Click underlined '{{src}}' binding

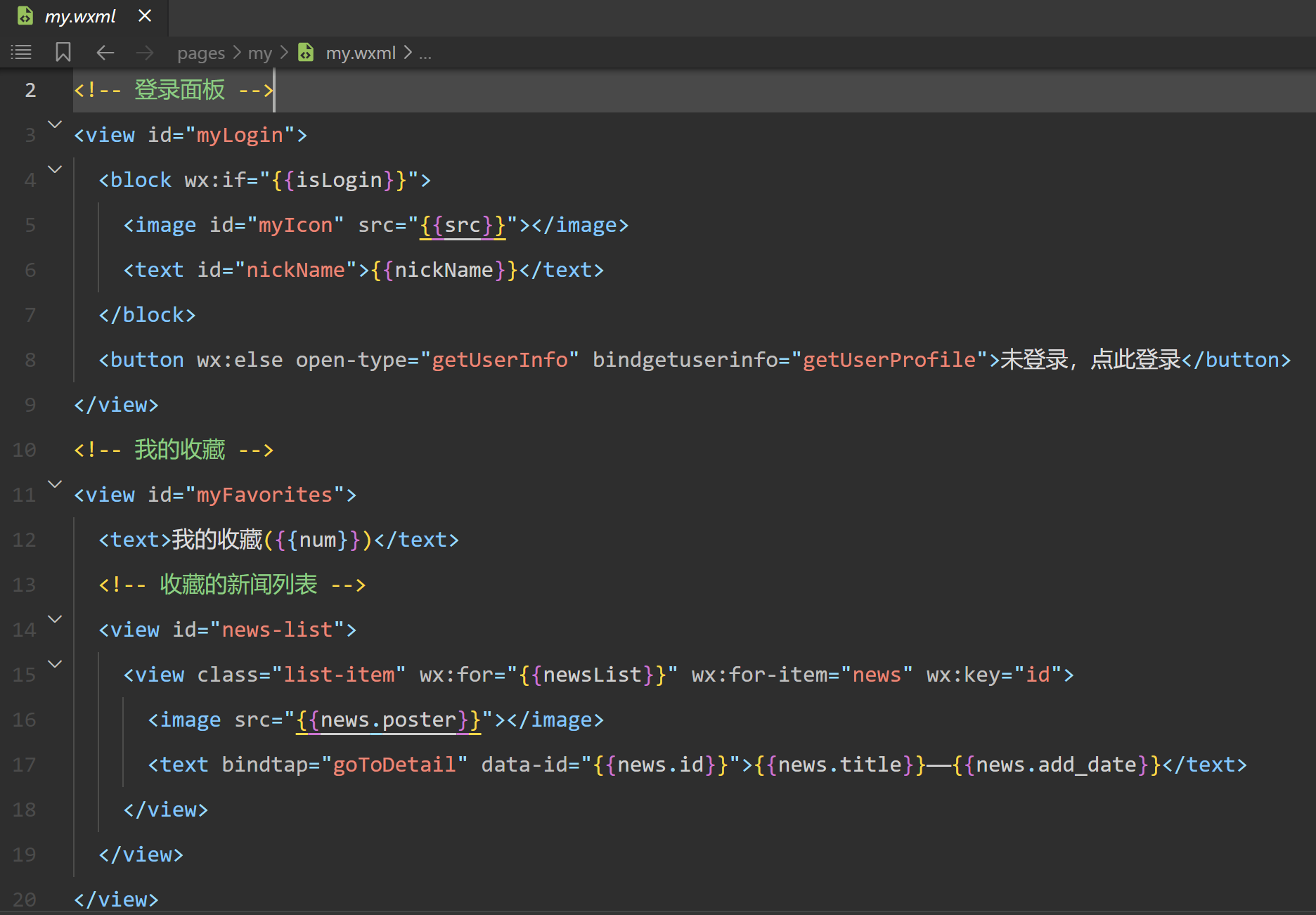[x=463, y=225]
